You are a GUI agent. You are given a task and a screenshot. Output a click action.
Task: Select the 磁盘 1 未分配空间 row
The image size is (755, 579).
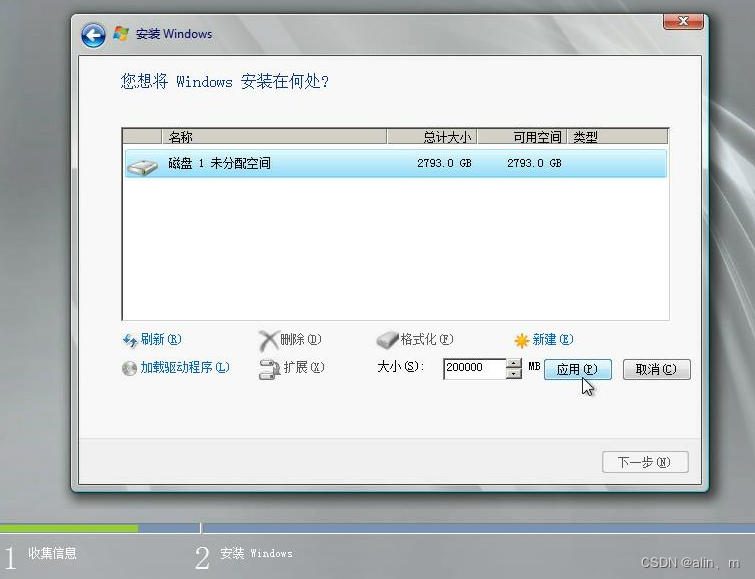pos(396,163)
